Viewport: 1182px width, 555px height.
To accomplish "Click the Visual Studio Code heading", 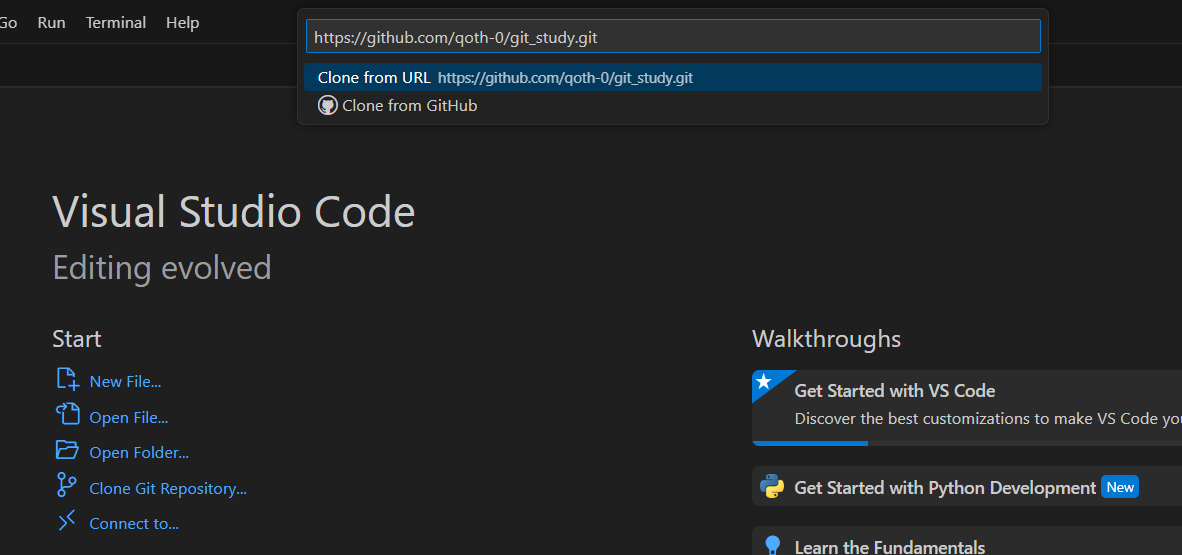I will [234, 211].
